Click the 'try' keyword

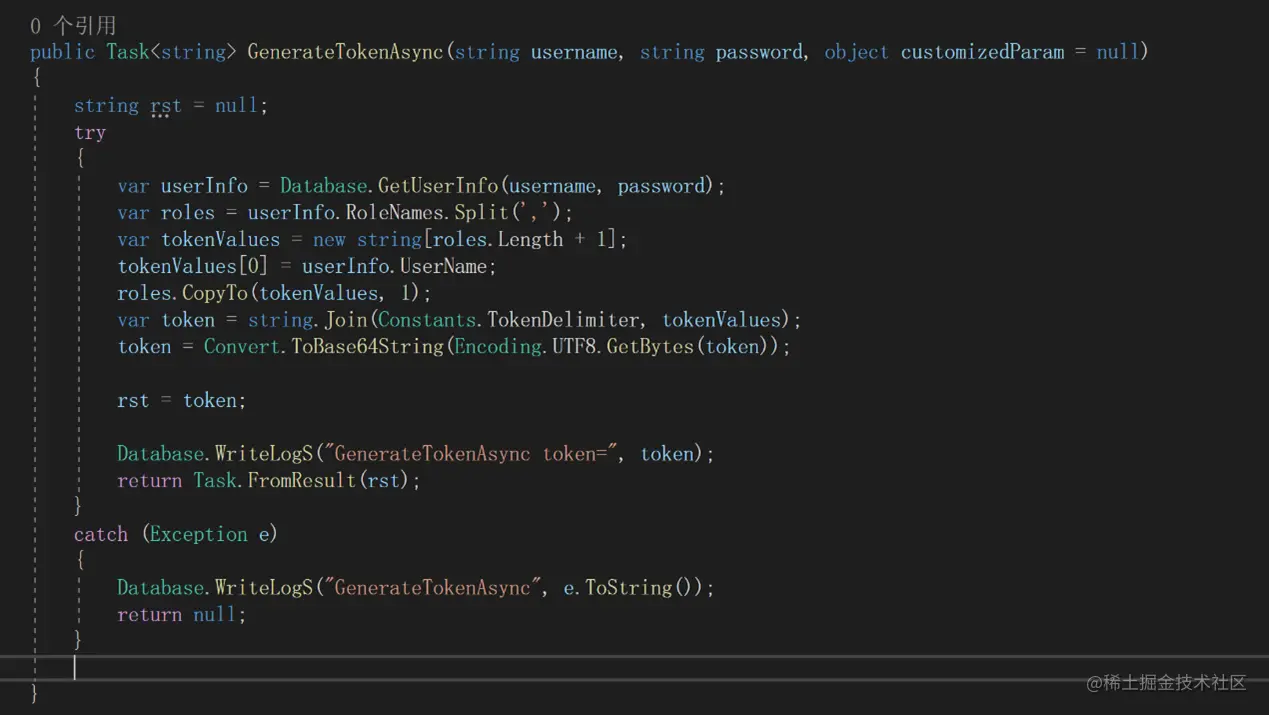[x=90, y=133]
